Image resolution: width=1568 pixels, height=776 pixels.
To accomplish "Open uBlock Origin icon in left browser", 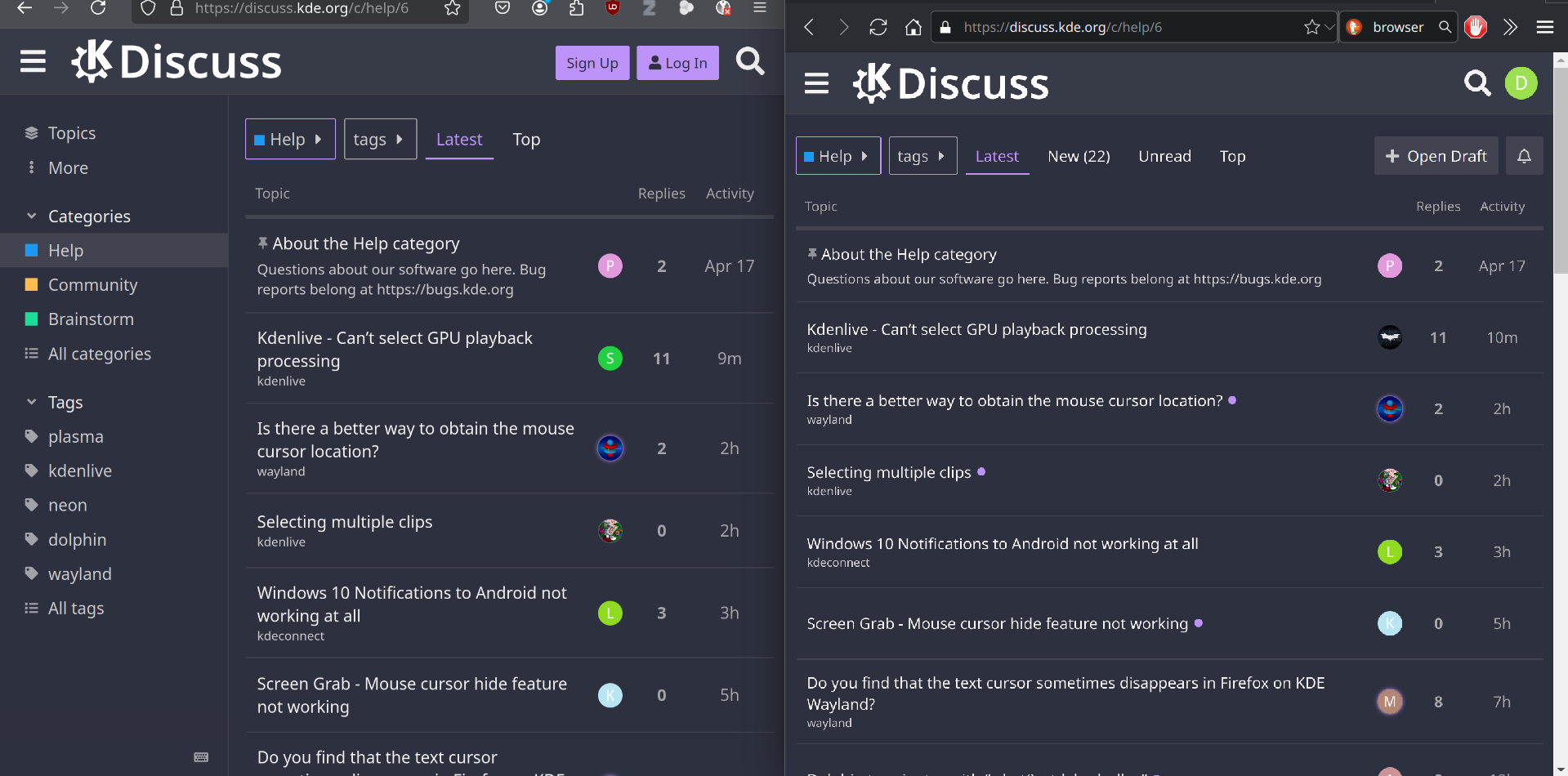I will [613, 8].
